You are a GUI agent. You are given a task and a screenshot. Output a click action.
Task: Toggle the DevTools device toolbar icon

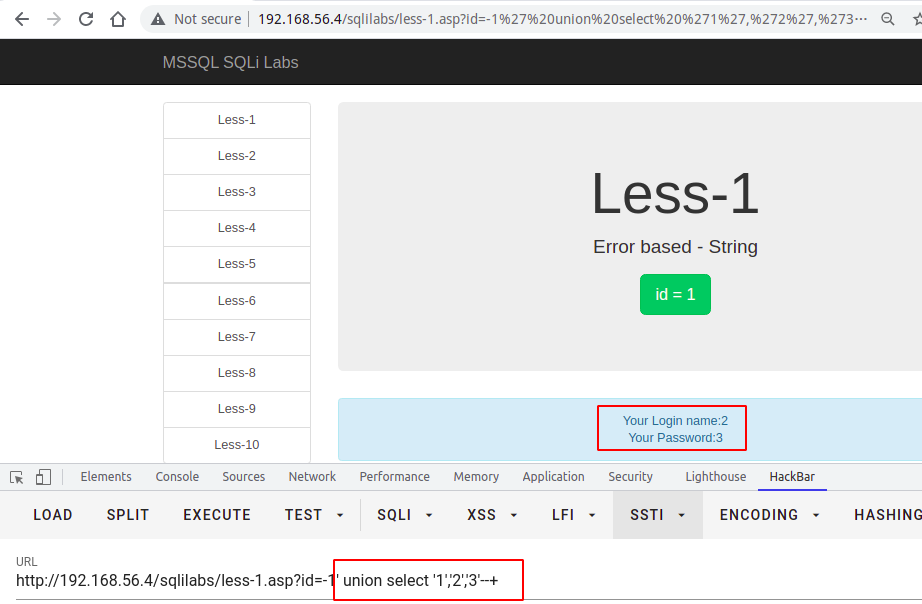tap(43, 477)
